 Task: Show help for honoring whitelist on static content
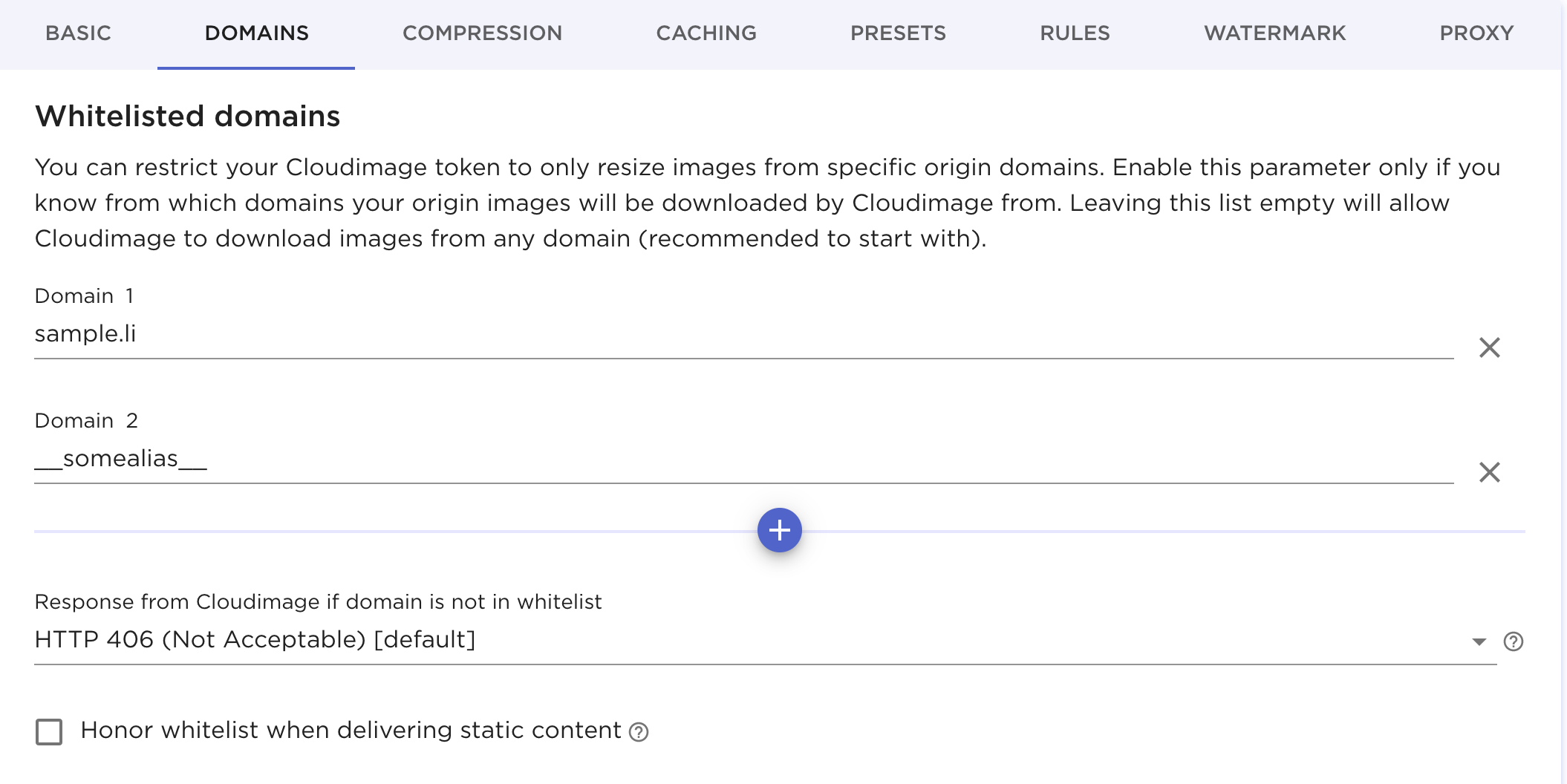point(639,732)
